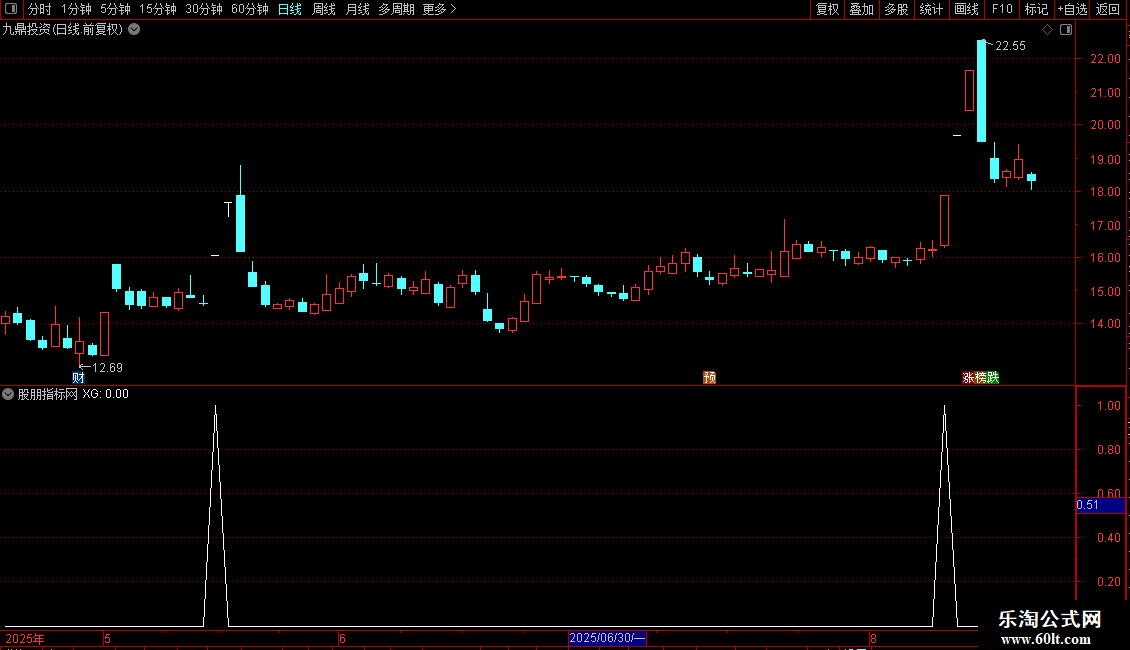Click the 预 forecast marker

710,378
